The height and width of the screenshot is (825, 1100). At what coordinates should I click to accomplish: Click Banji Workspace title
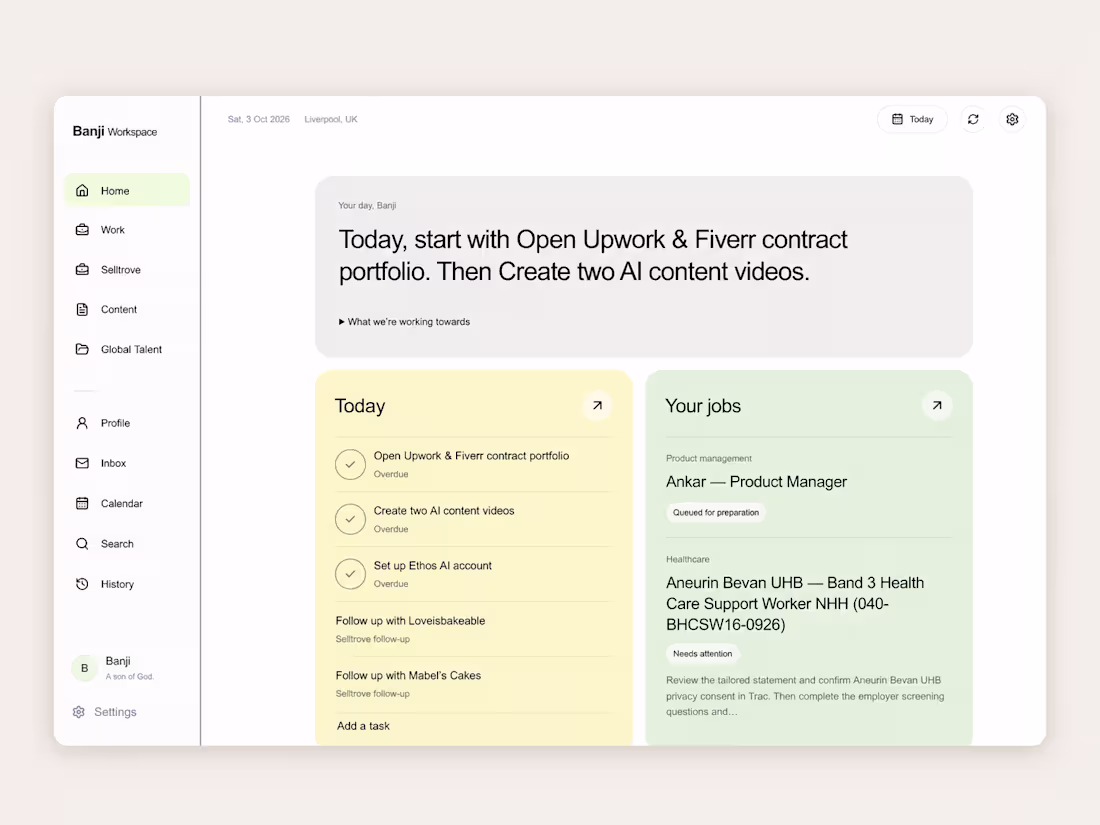114,131
